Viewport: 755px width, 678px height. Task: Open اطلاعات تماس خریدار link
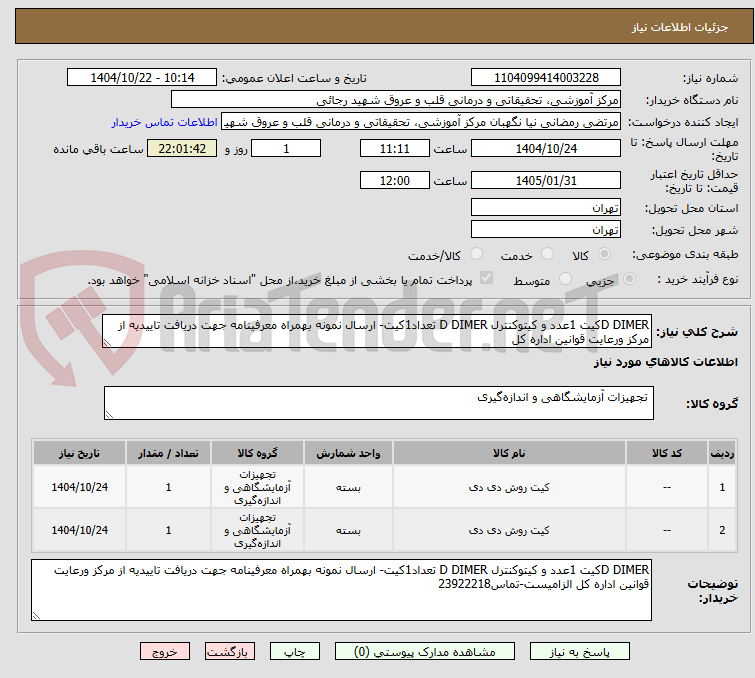click(165, 122)
